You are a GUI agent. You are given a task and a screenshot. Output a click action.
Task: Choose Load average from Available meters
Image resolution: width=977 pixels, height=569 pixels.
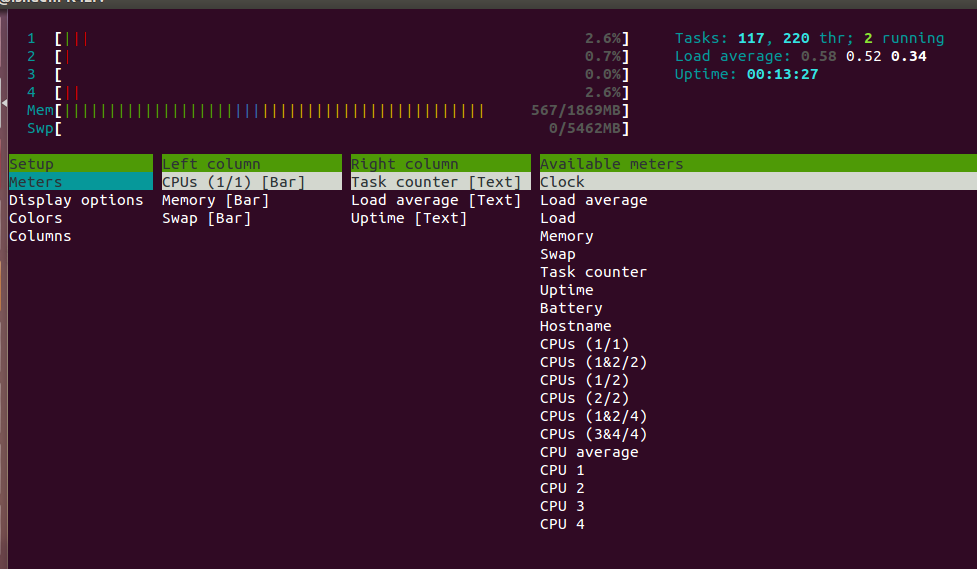pyautogui.click(x=593, y=199)
